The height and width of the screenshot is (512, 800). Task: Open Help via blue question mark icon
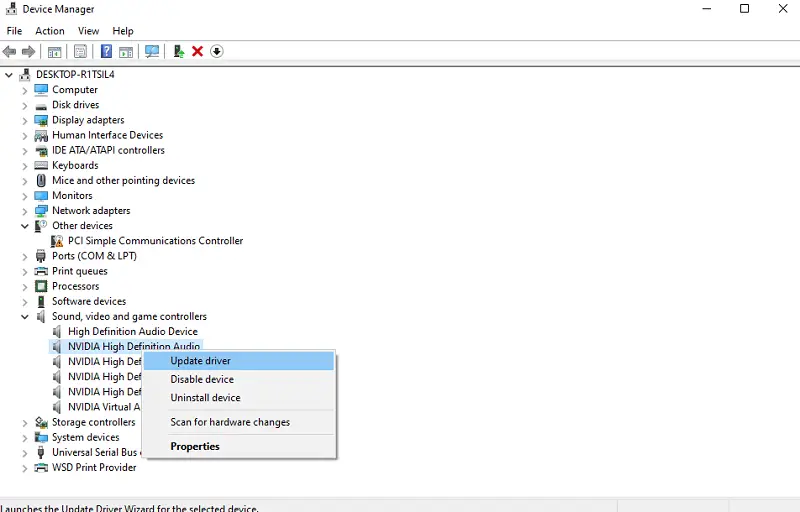(106, 52)
